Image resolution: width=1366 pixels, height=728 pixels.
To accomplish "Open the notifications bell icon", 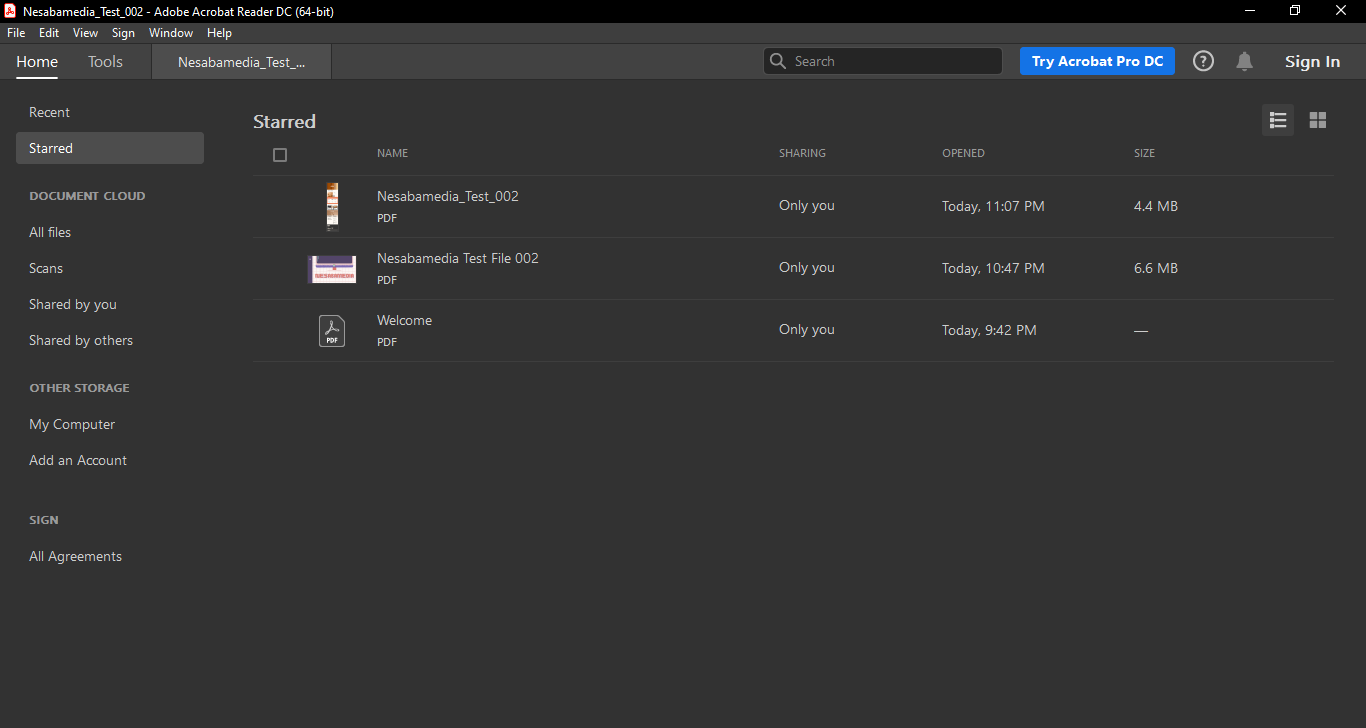I will 1244,61.
